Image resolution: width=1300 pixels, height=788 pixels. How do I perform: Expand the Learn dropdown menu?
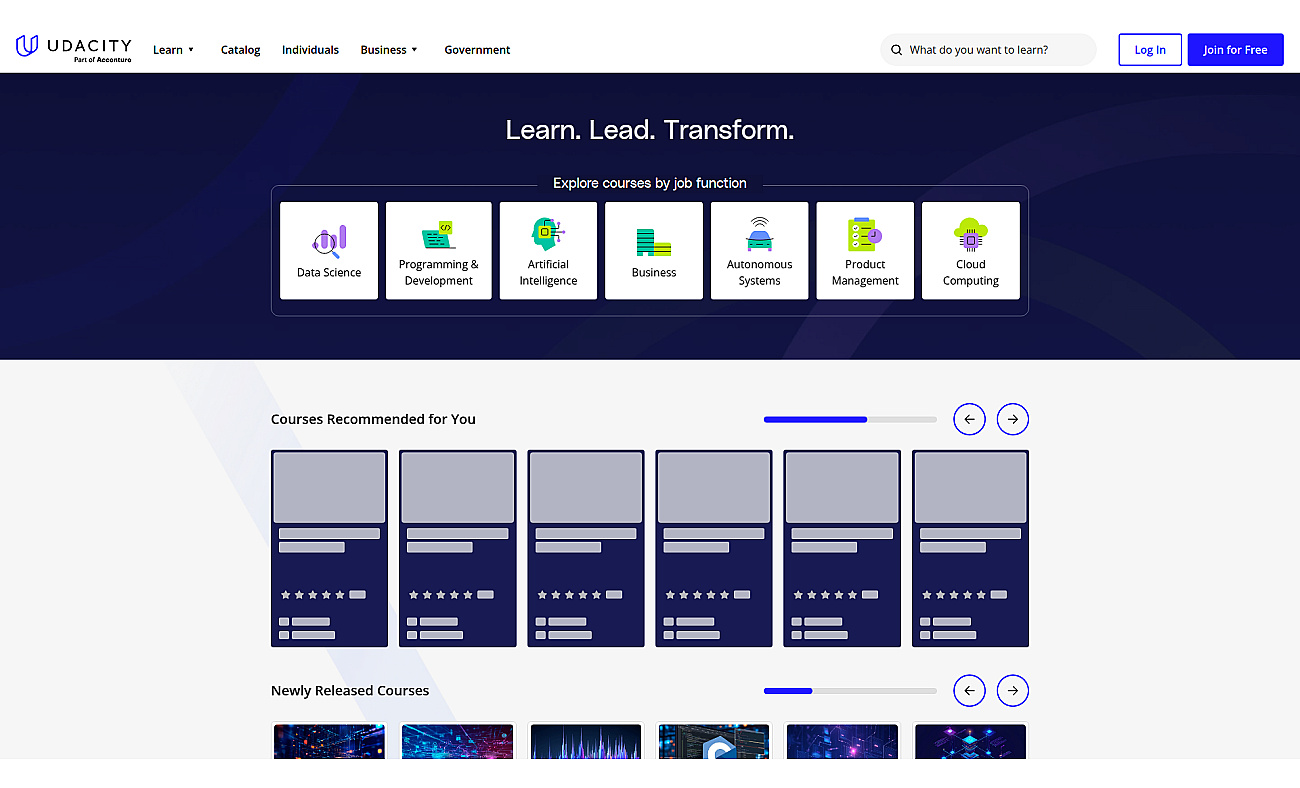click(174, 50)
